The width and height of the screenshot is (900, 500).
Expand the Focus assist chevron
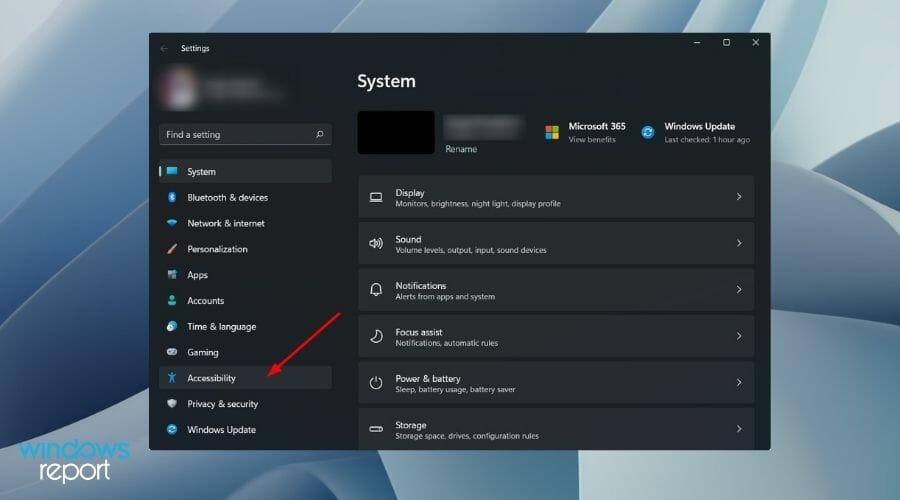coord(739,336)
